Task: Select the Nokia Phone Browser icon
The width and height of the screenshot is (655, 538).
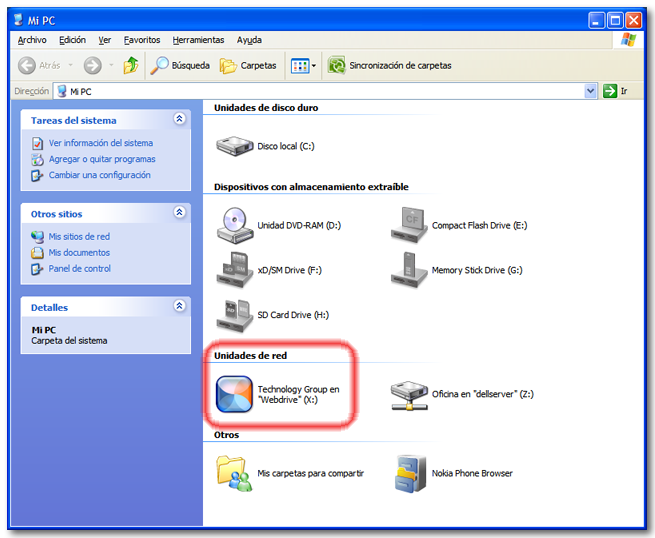Action: click(x=410, y=473)
